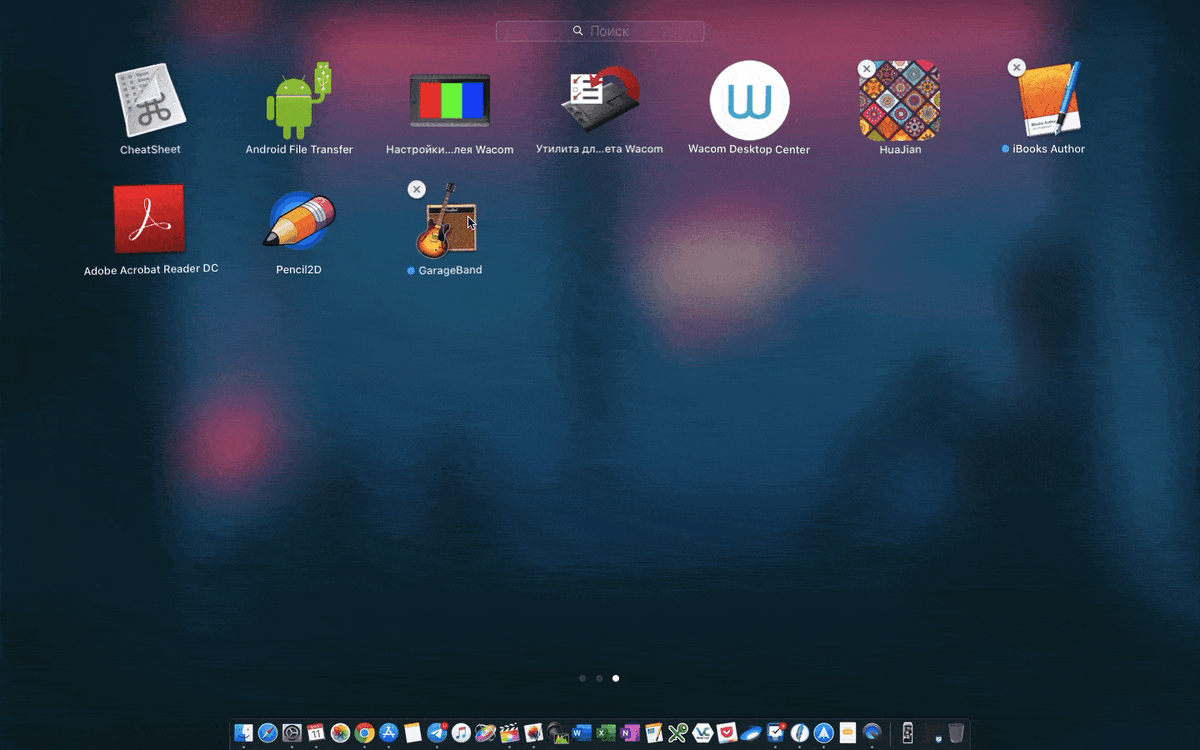Viewport: 1200px width, 750px height.
Task: Open Wacom tablet settings app
Action: click(x=450, y=101)
